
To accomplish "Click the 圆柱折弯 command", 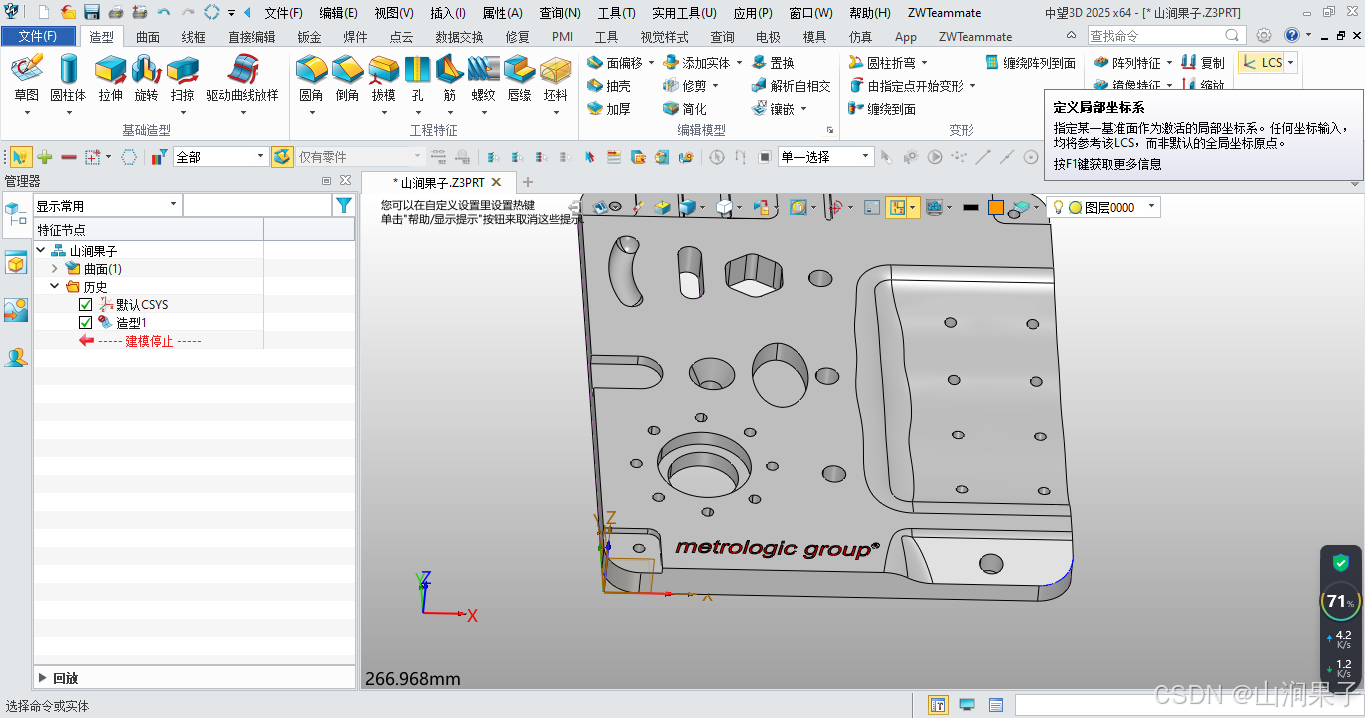I will [x=881, y=63].
